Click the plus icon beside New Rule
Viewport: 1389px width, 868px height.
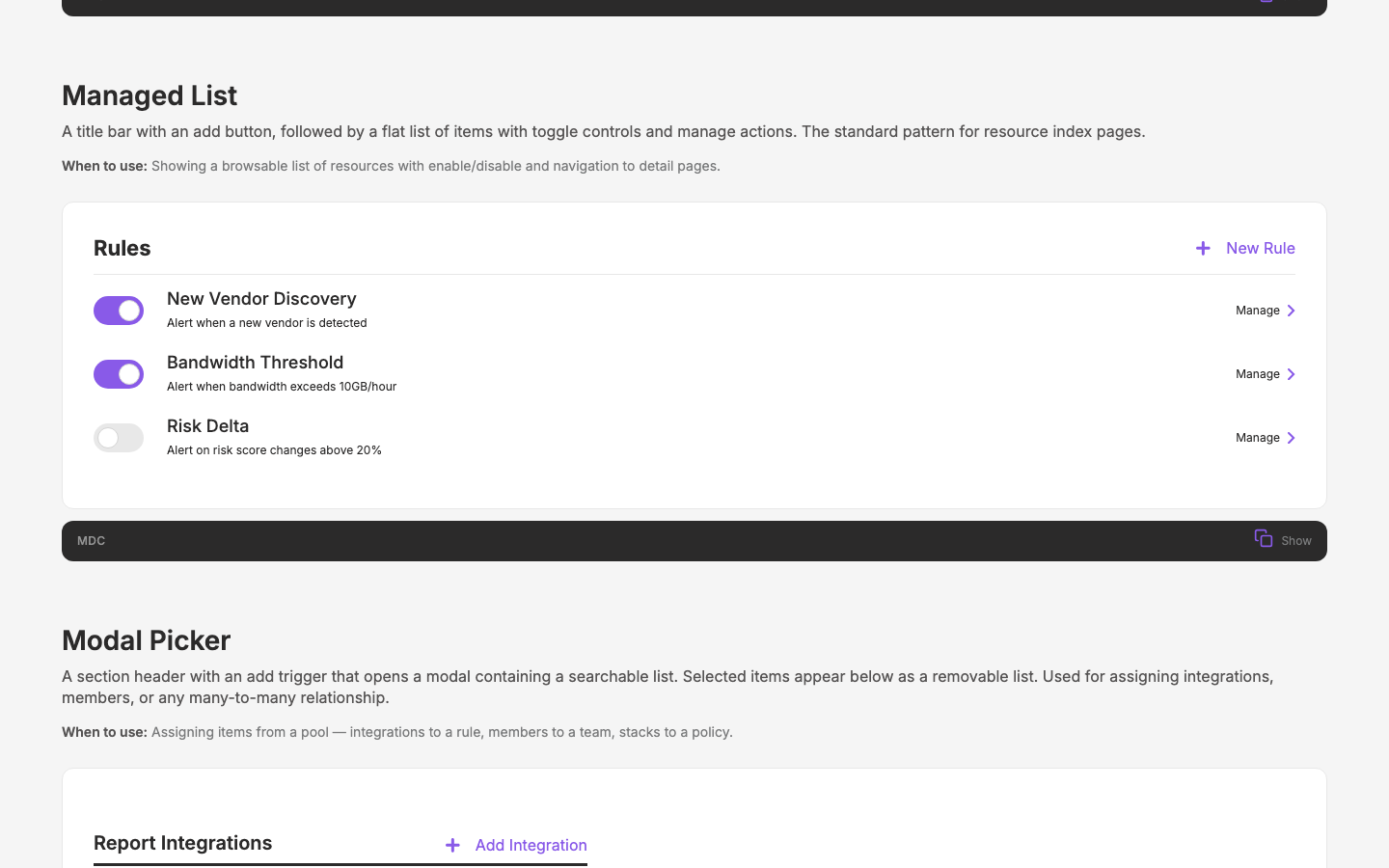click(x=1203, y=248)
